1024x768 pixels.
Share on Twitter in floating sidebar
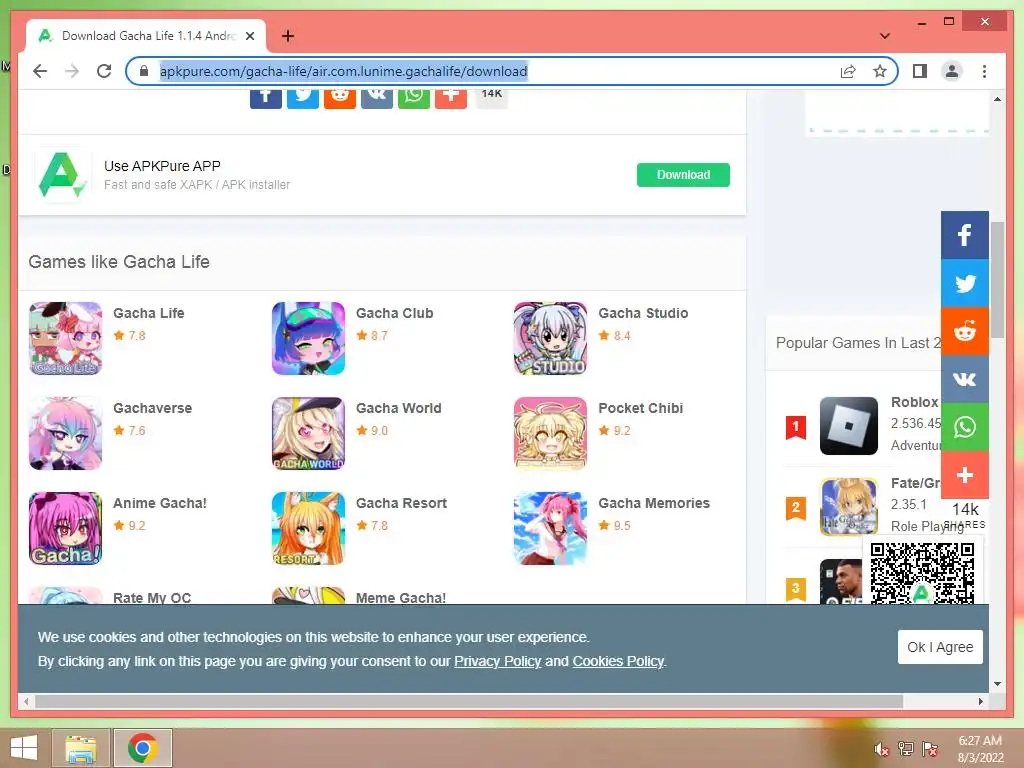tap(965, 283)
